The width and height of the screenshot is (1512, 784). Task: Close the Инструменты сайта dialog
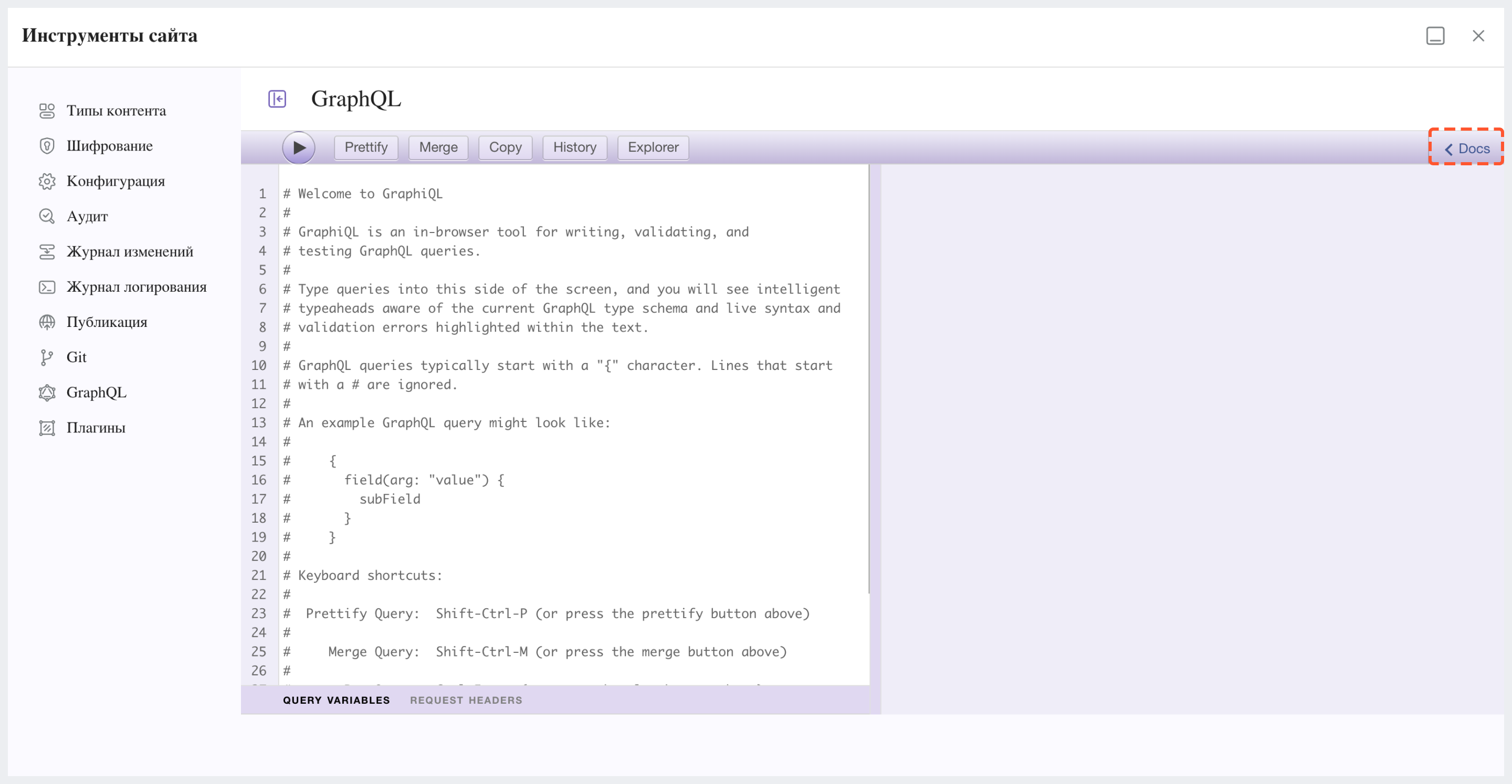pyautogui.click(x=1478, y=36)
